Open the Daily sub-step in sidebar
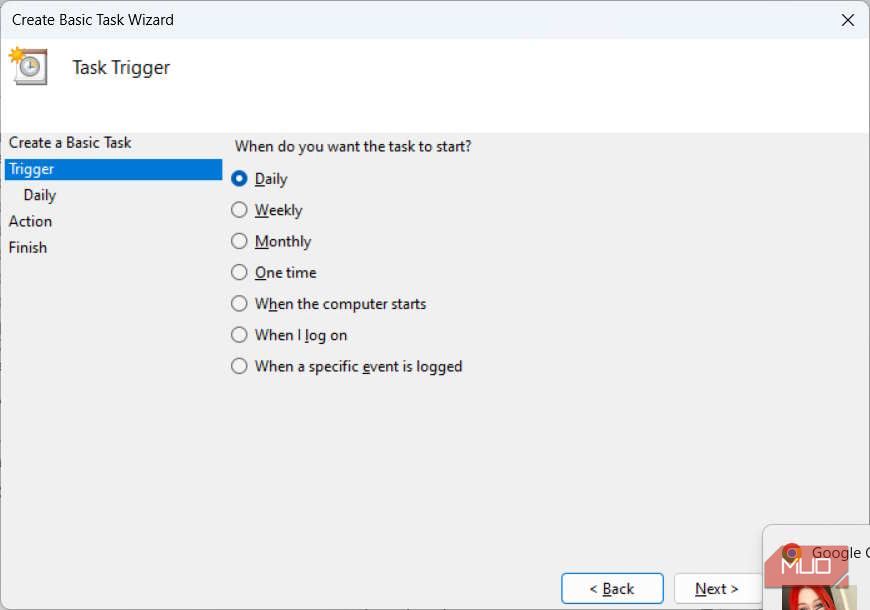 40,195
